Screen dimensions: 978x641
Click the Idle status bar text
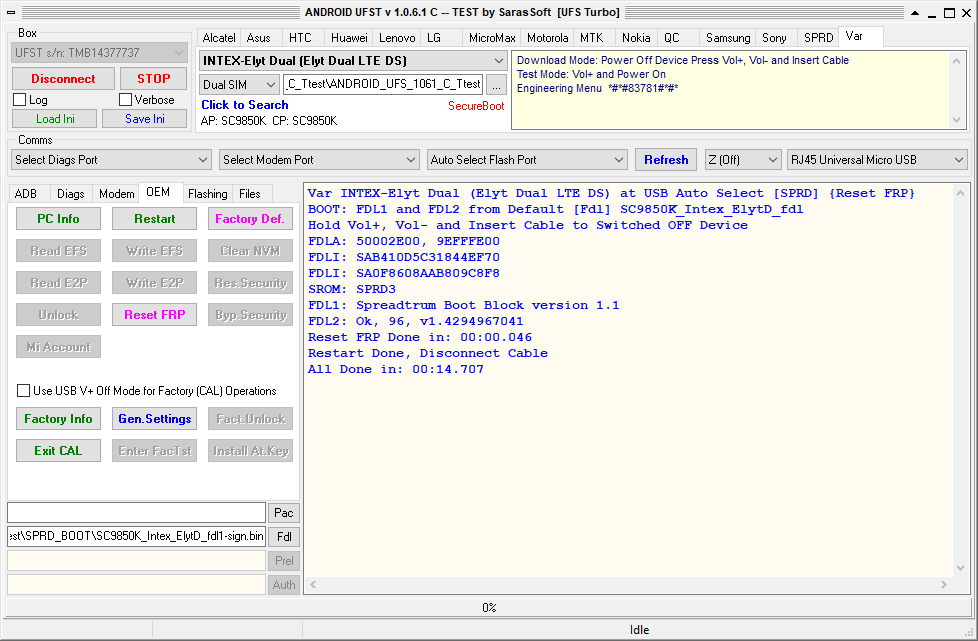[x=639, y=630]
